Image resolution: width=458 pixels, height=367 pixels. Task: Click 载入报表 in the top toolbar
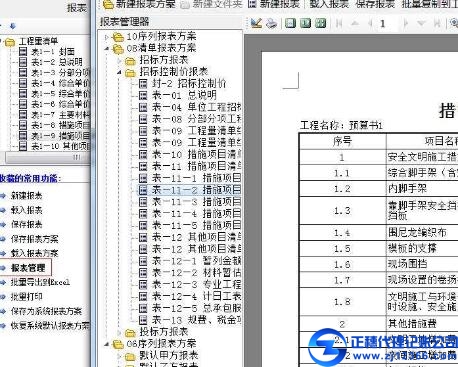pos(329,4)
